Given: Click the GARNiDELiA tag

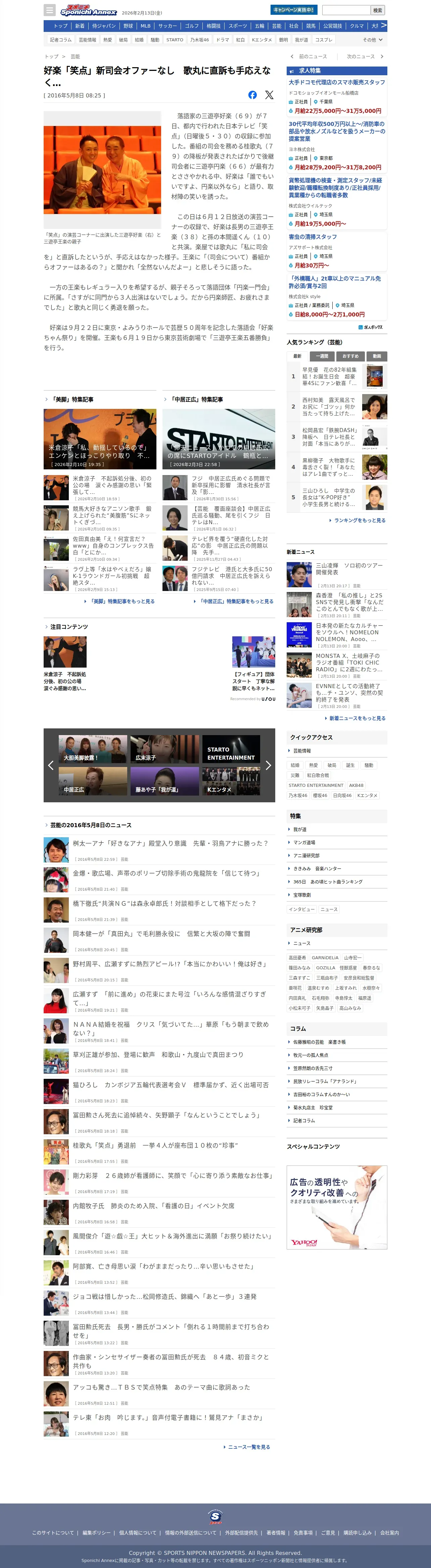Looking at the screenshot, I should tap(325, 958).
